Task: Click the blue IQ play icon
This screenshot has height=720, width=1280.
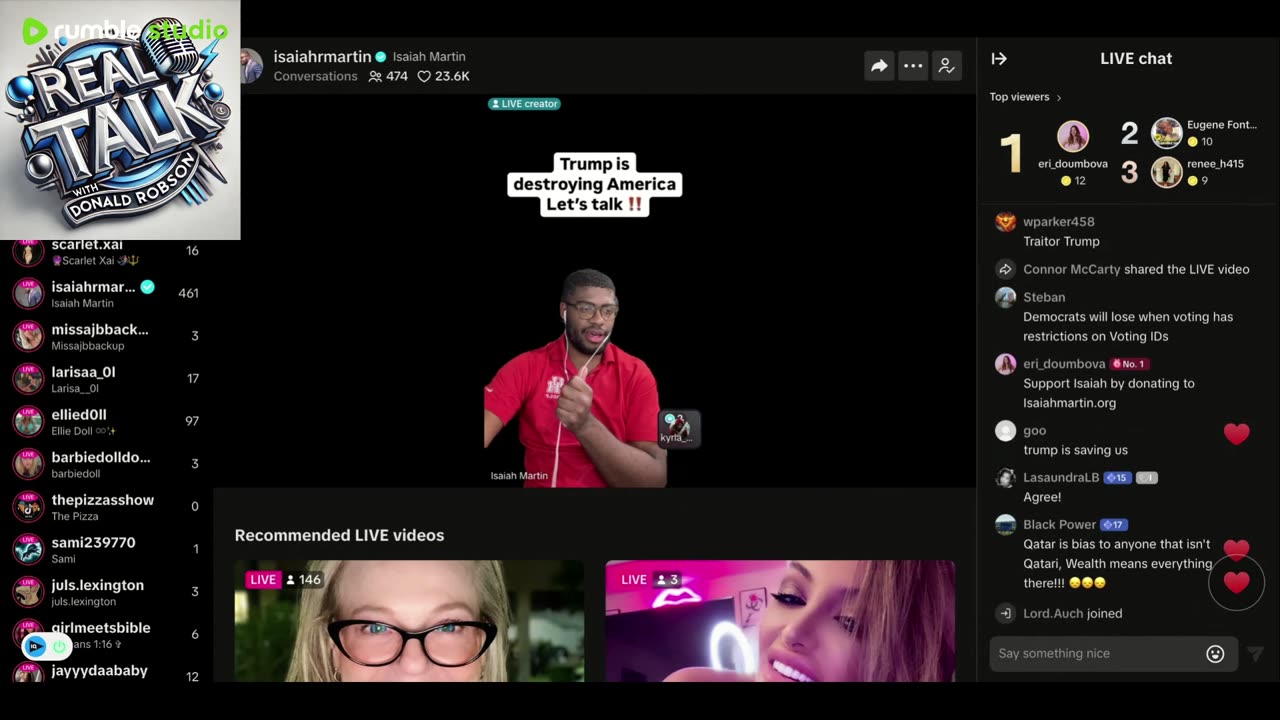Action: pos(36,646)
